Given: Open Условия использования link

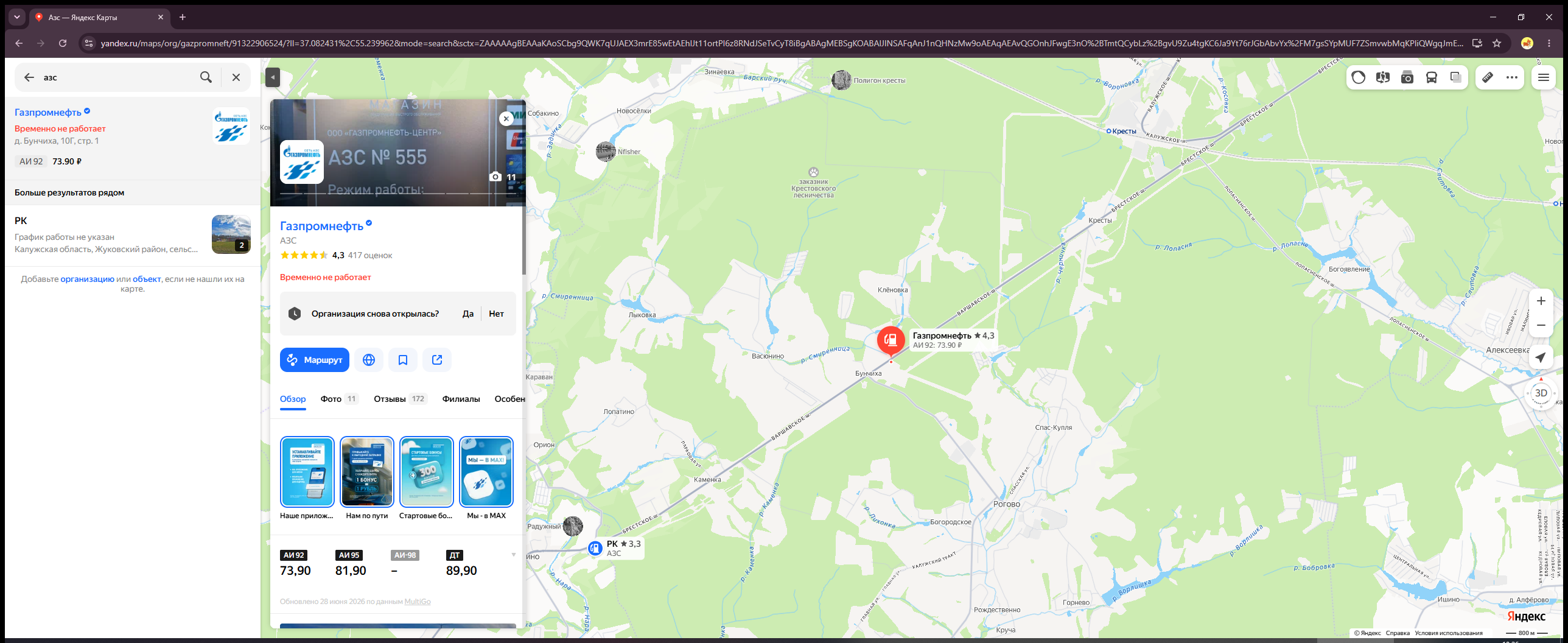Looking at the screenshot, I should 1449,633.
